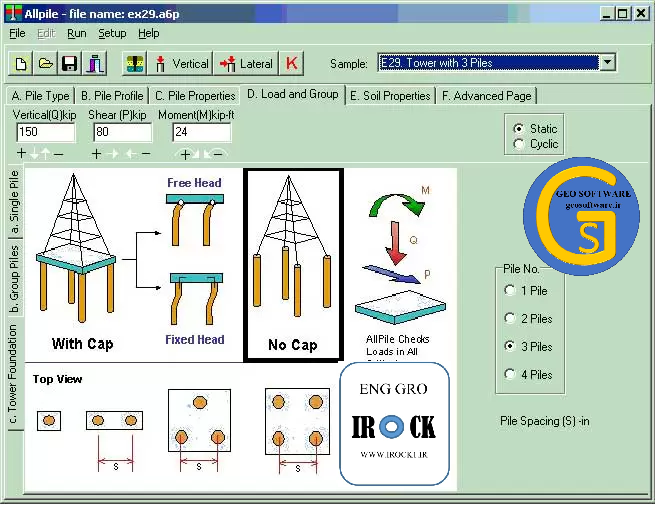Click the red K stiffness icon
Screen dimensions: 655x505
coord(292,64)
